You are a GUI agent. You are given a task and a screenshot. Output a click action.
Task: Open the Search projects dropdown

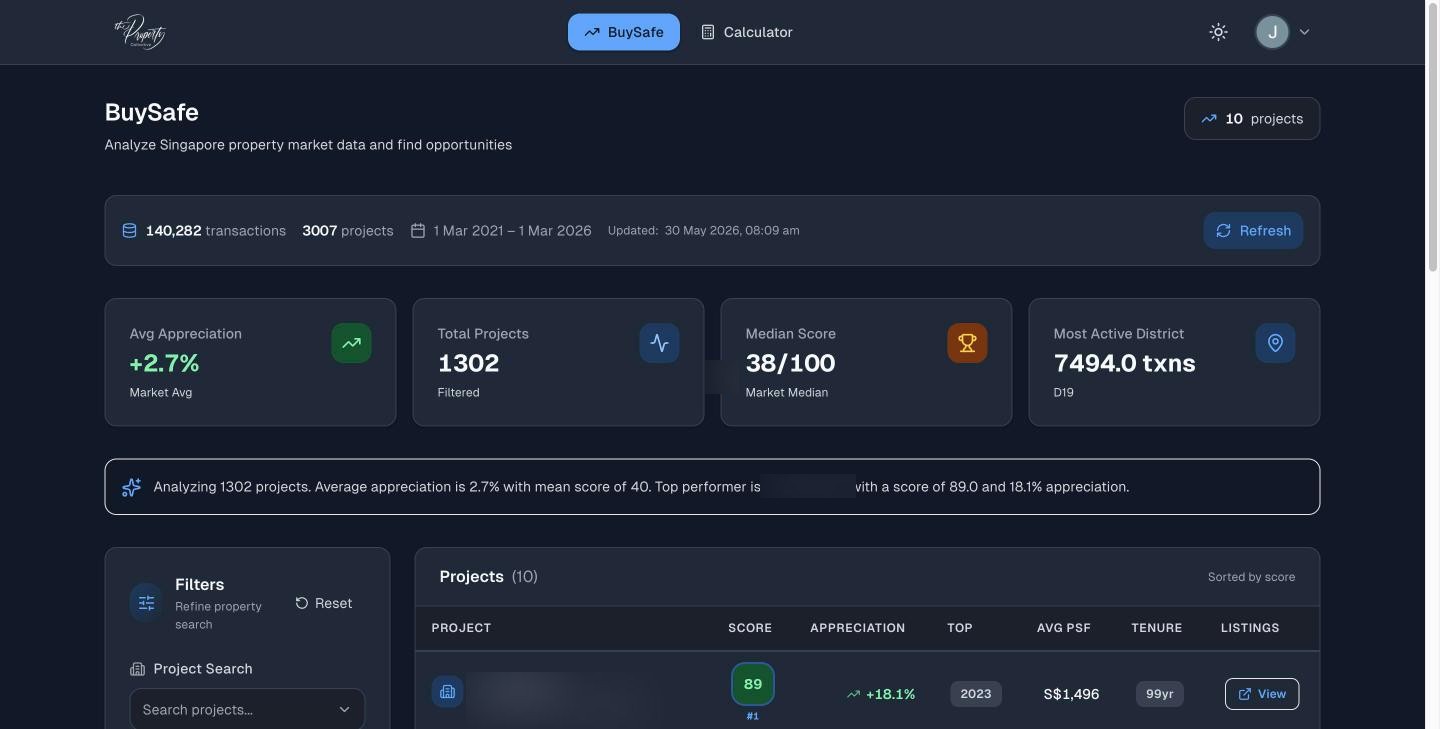coord(247,709)
